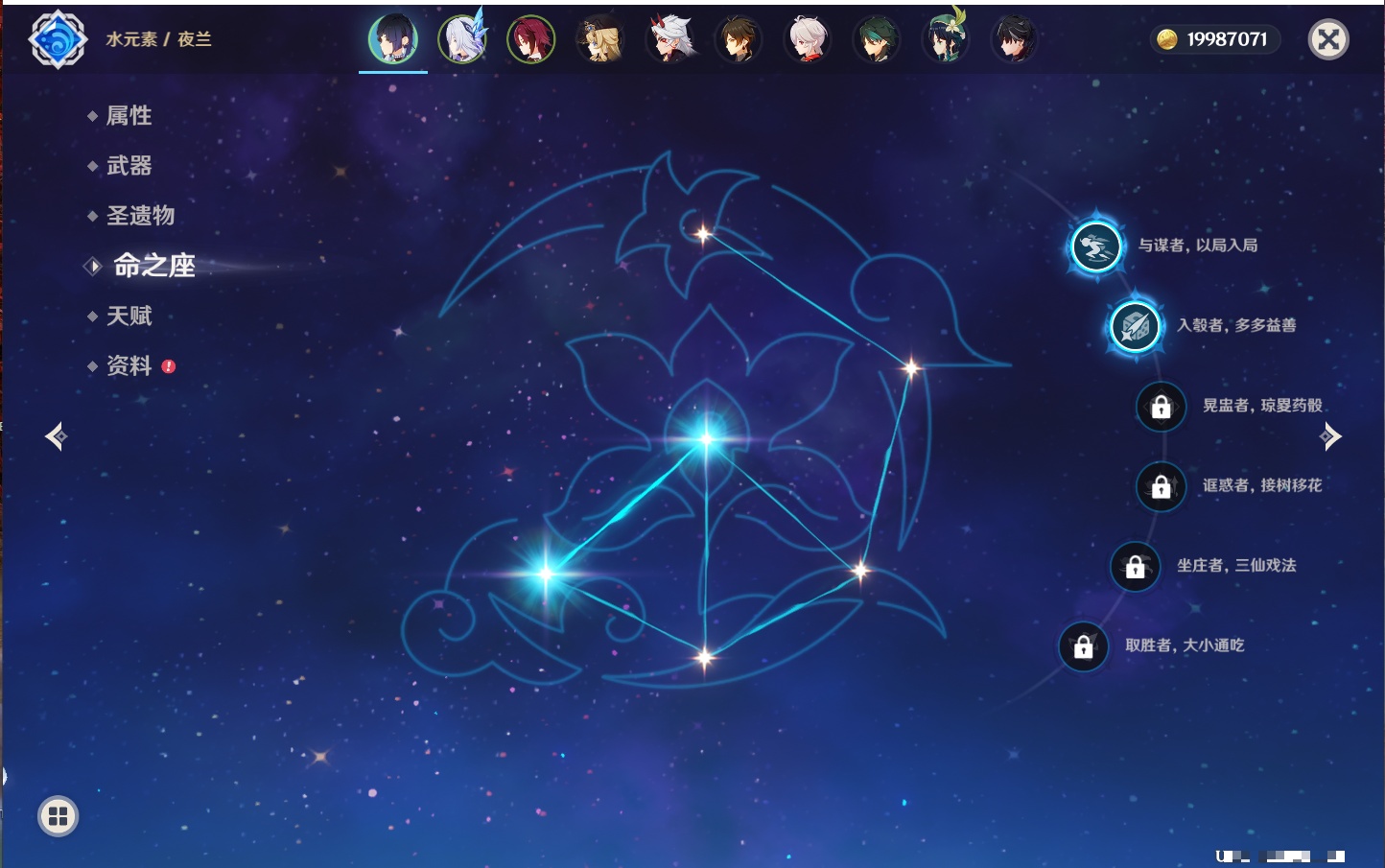Click the red alert badge beside 资料
Viewport: 1385px width, 868px height.
[169, 366]
